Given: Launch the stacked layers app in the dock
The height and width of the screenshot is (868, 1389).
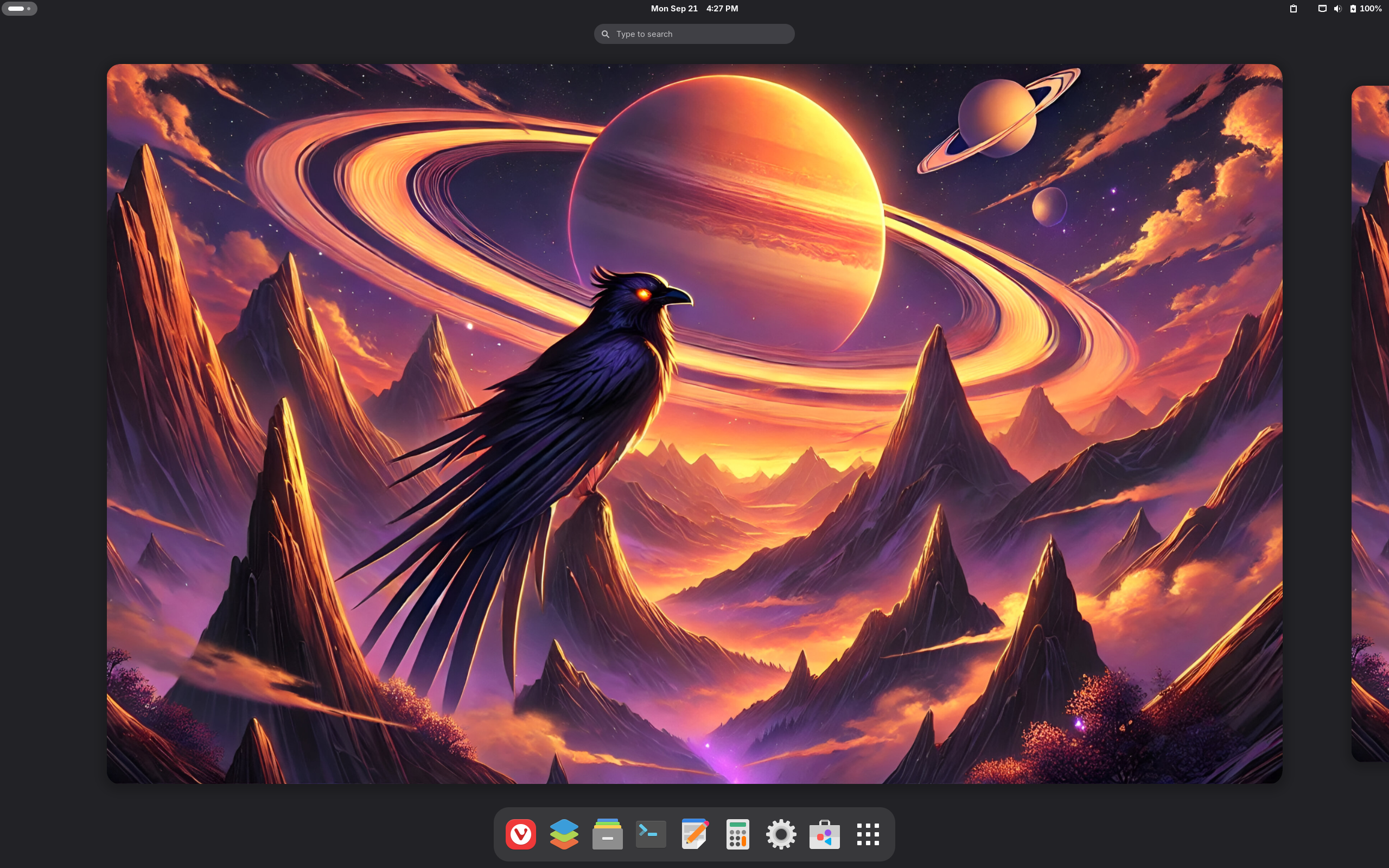Looking at the screenshot, I should [x=564, y=834].
